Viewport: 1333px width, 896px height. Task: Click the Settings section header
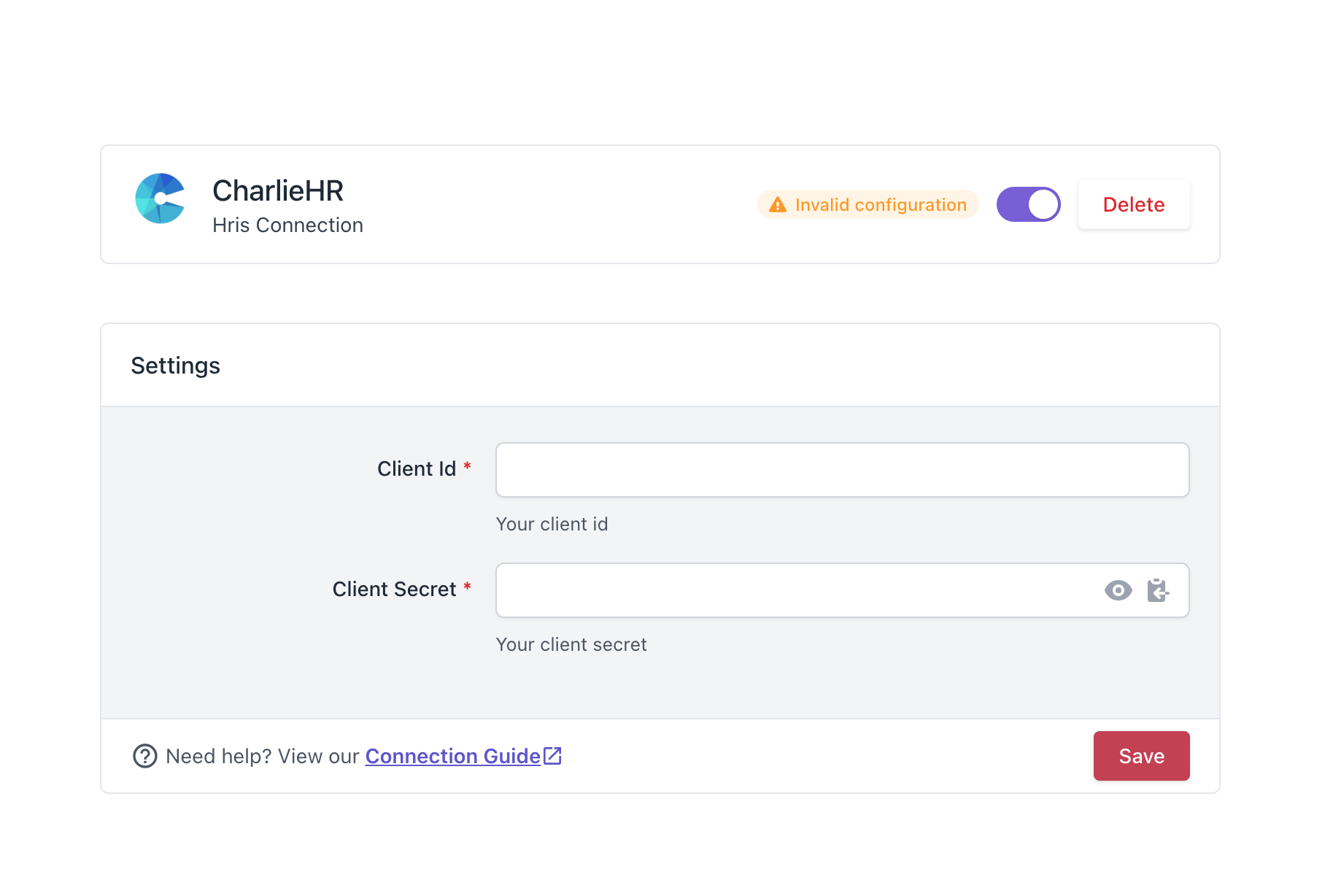(176, 366)
